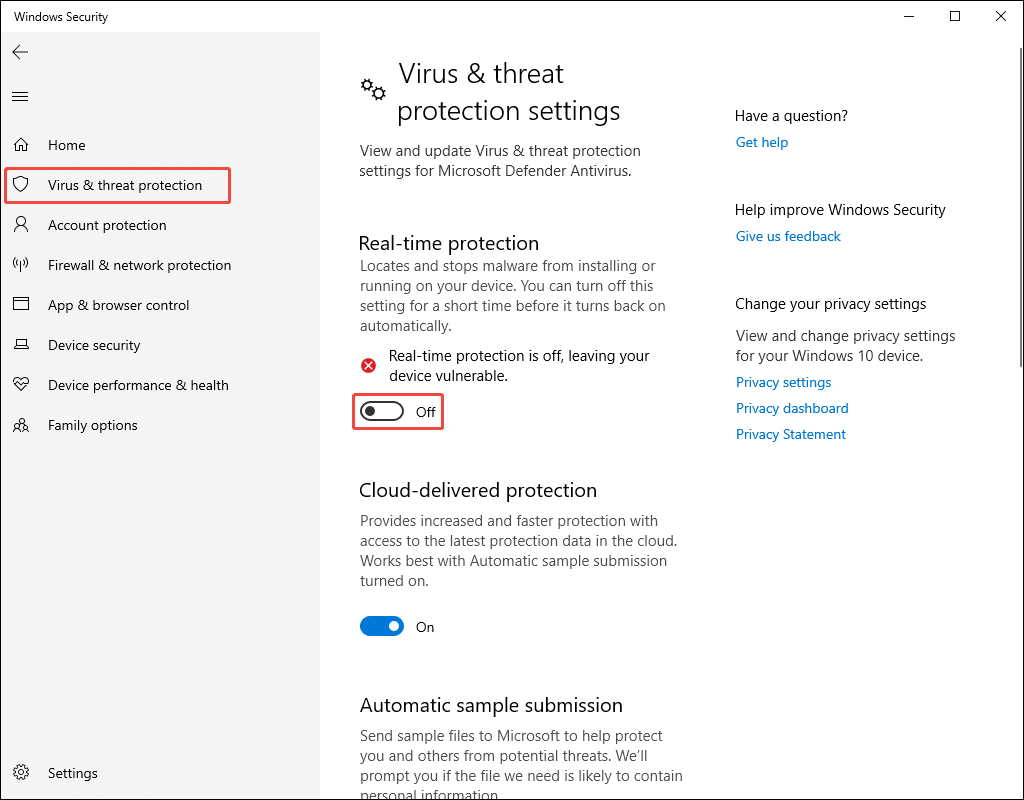Collapse the navigation pane with hamburger menu
This screenshot has width=1024, height=800.
(x=19, y=96)
